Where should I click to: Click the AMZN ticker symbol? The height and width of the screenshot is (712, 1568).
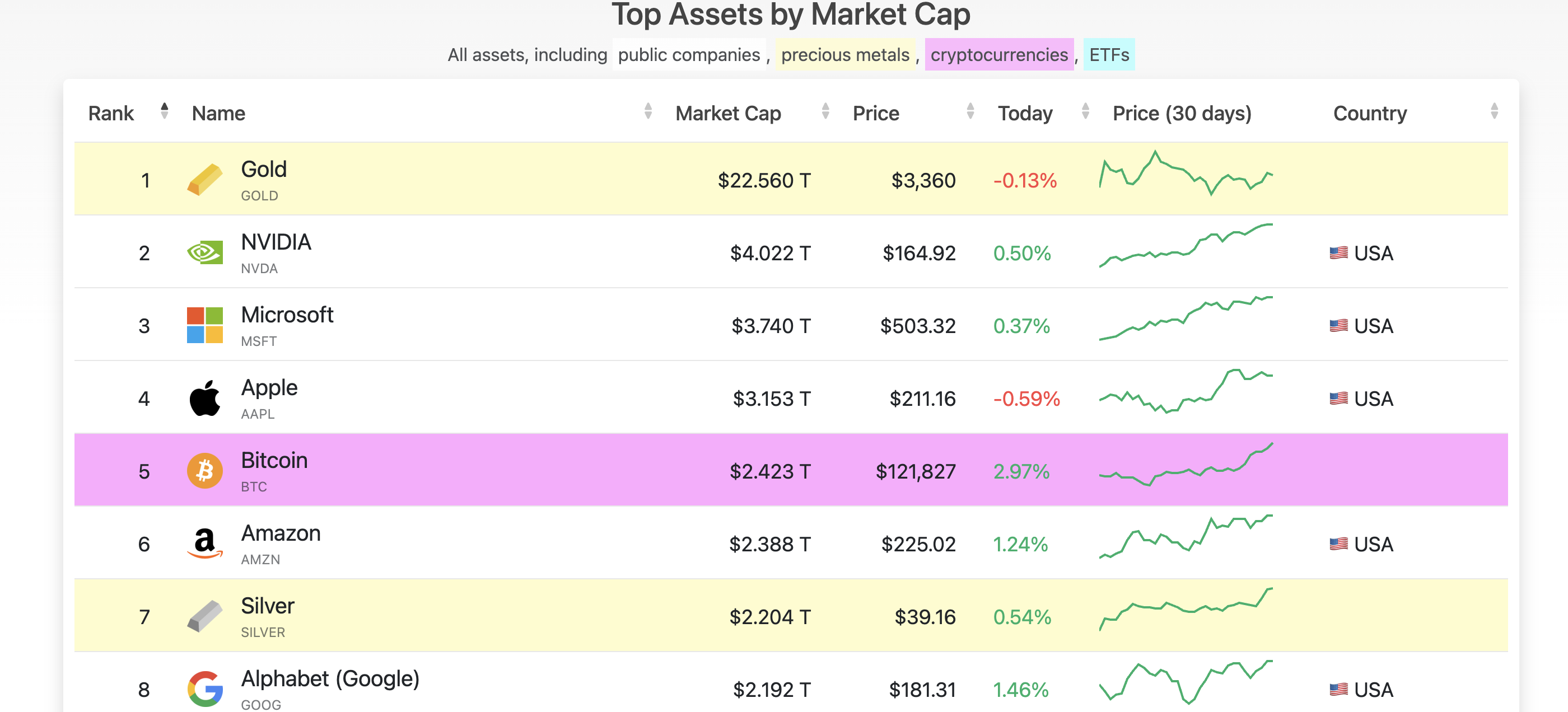click(x=260, y=559)
